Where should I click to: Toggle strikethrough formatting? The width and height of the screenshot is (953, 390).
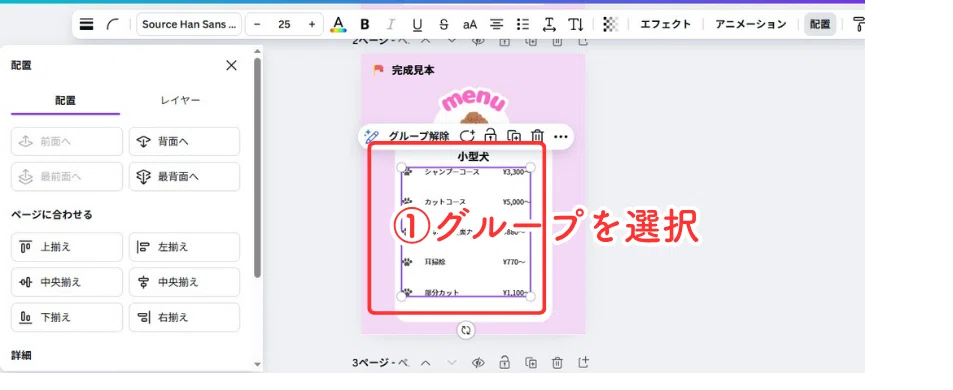[444, 24]
